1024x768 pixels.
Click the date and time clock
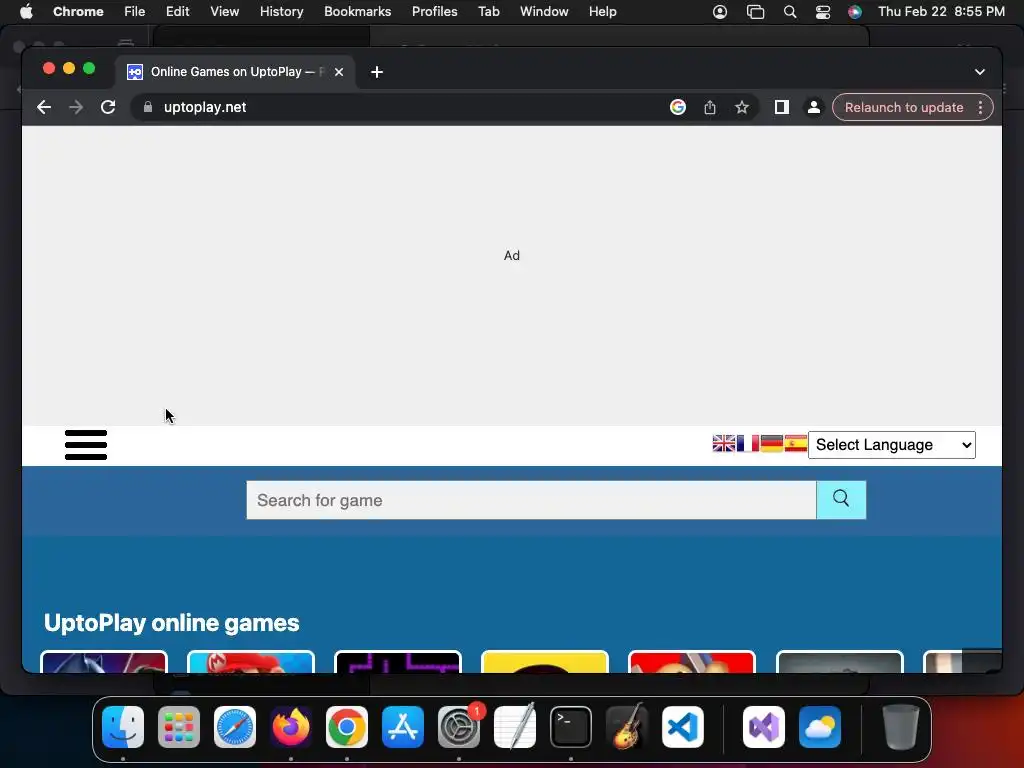point(941,12)
